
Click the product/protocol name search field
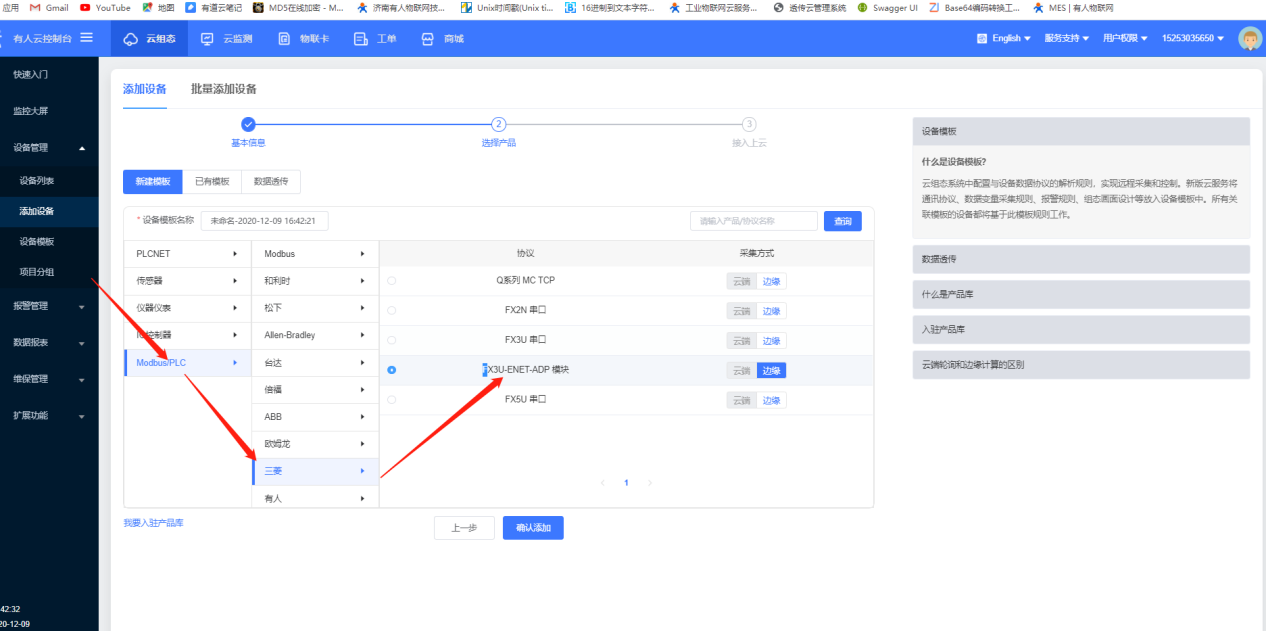coord(752,221)
